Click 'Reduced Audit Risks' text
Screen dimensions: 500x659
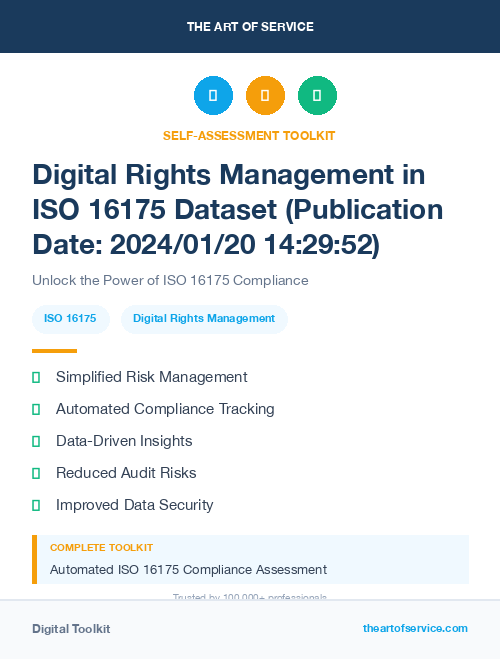pos(126,473)
